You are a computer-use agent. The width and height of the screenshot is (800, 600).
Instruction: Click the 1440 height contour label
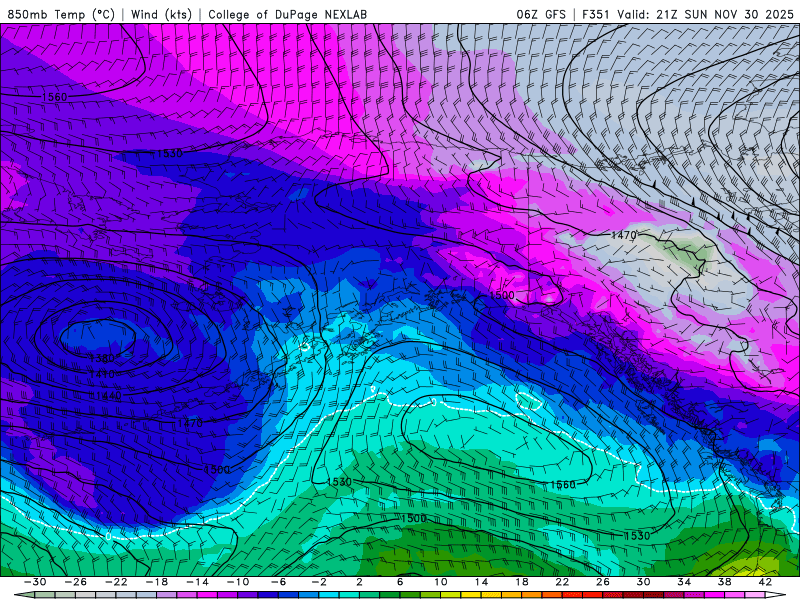[108, 395]
